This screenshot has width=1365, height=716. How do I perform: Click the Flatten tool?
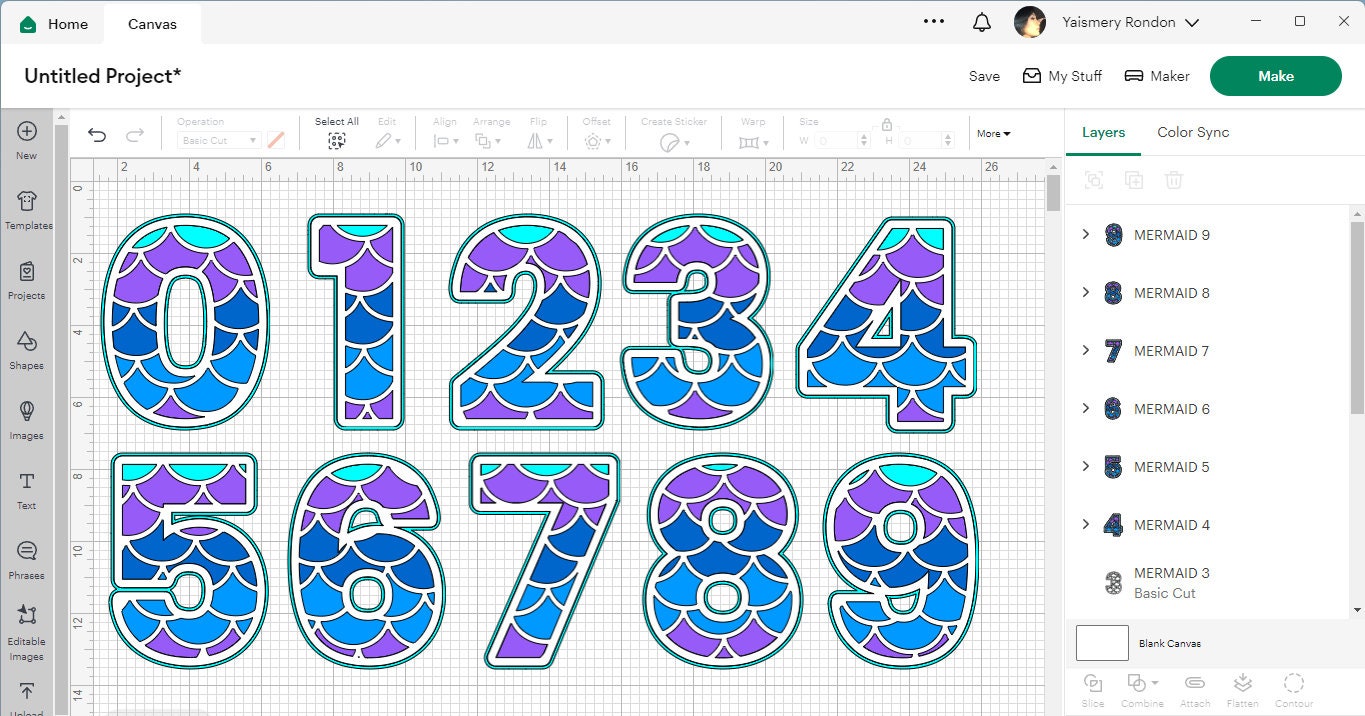click(1243, 690)
